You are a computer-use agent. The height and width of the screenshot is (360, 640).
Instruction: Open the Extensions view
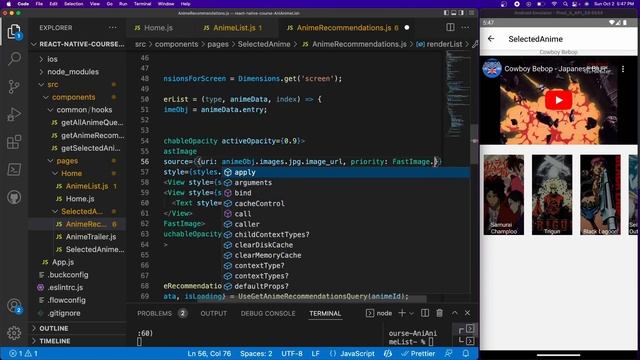pyautogui.click(x=14, y=142)
